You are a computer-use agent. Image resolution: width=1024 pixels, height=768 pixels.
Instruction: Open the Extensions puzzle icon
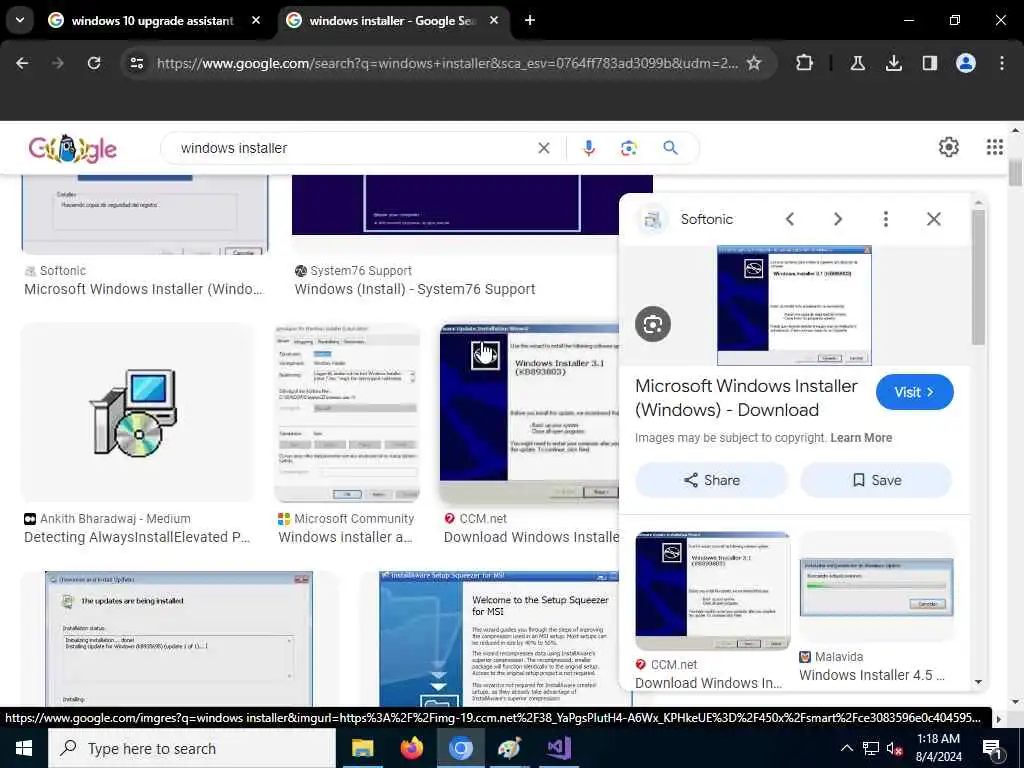tap(805, 63)
